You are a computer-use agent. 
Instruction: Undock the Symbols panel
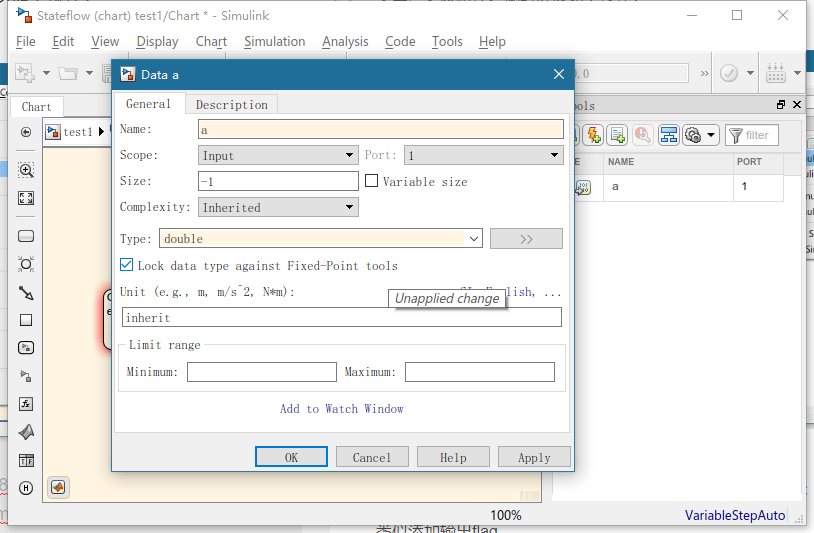[x=780, y=105]
